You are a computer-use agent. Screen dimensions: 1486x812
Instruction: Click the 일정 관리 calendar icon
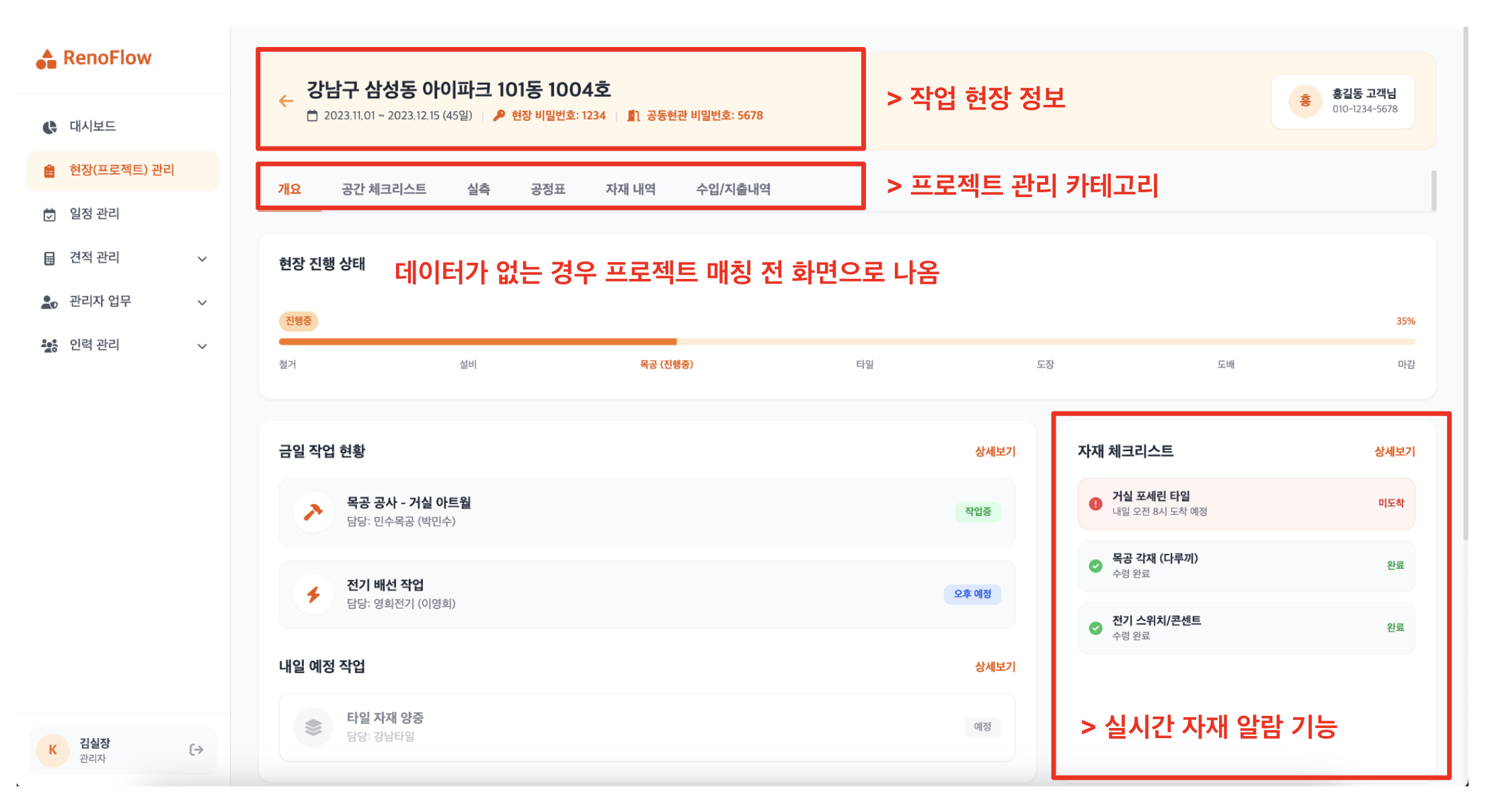pos(50,214)
